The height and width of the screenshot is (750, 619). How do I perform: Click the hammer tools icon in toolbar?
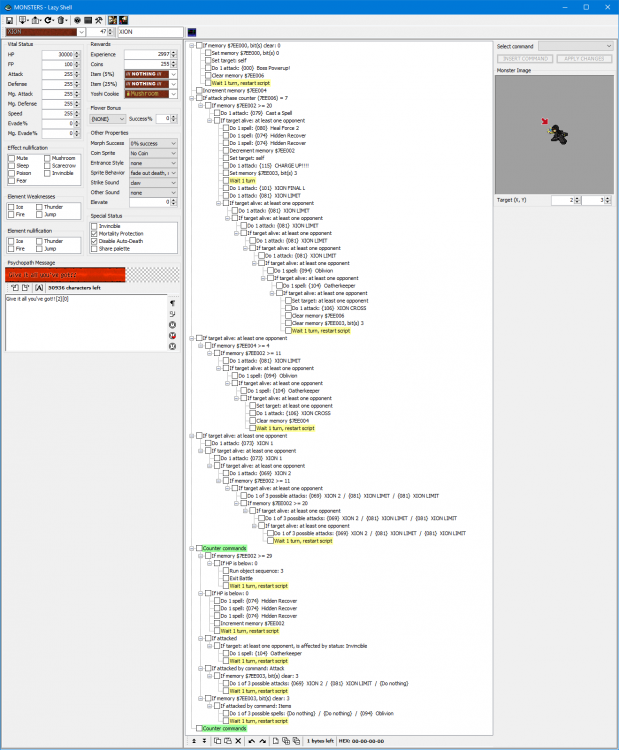point(99,20)
